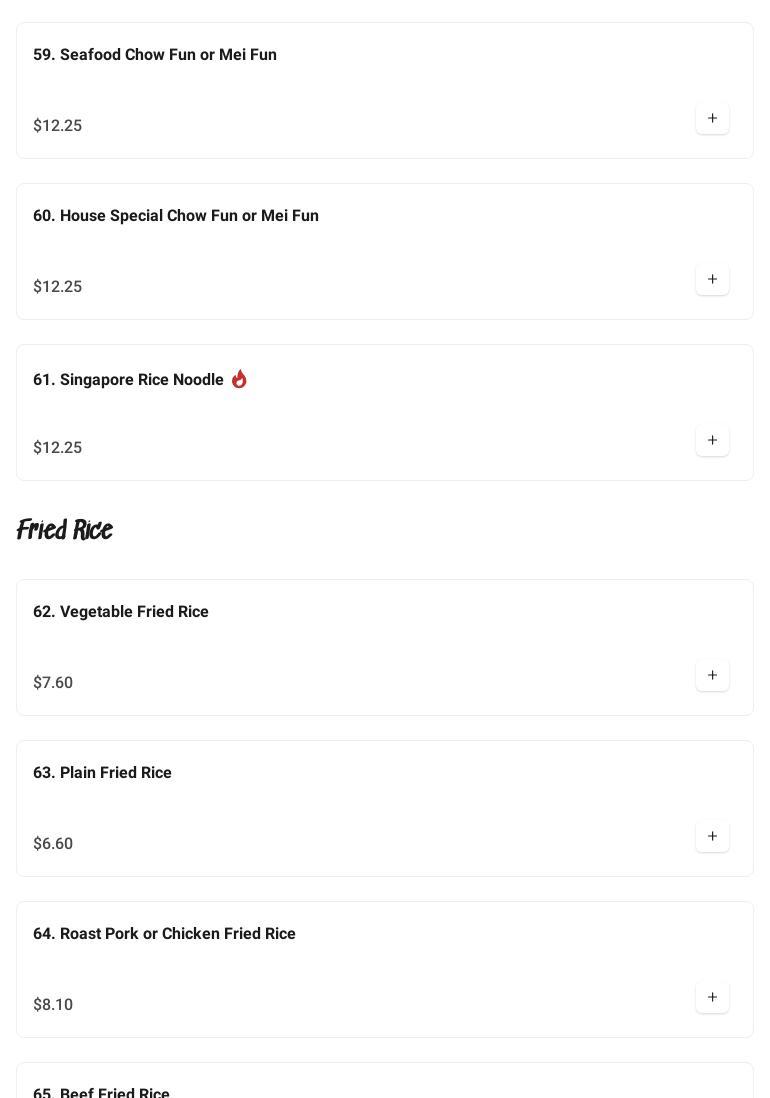Add Singapore Rice Noodle using plus icon
This screenshot has height=1098, width=770.
pyautogui.click(x=712, y=441)
